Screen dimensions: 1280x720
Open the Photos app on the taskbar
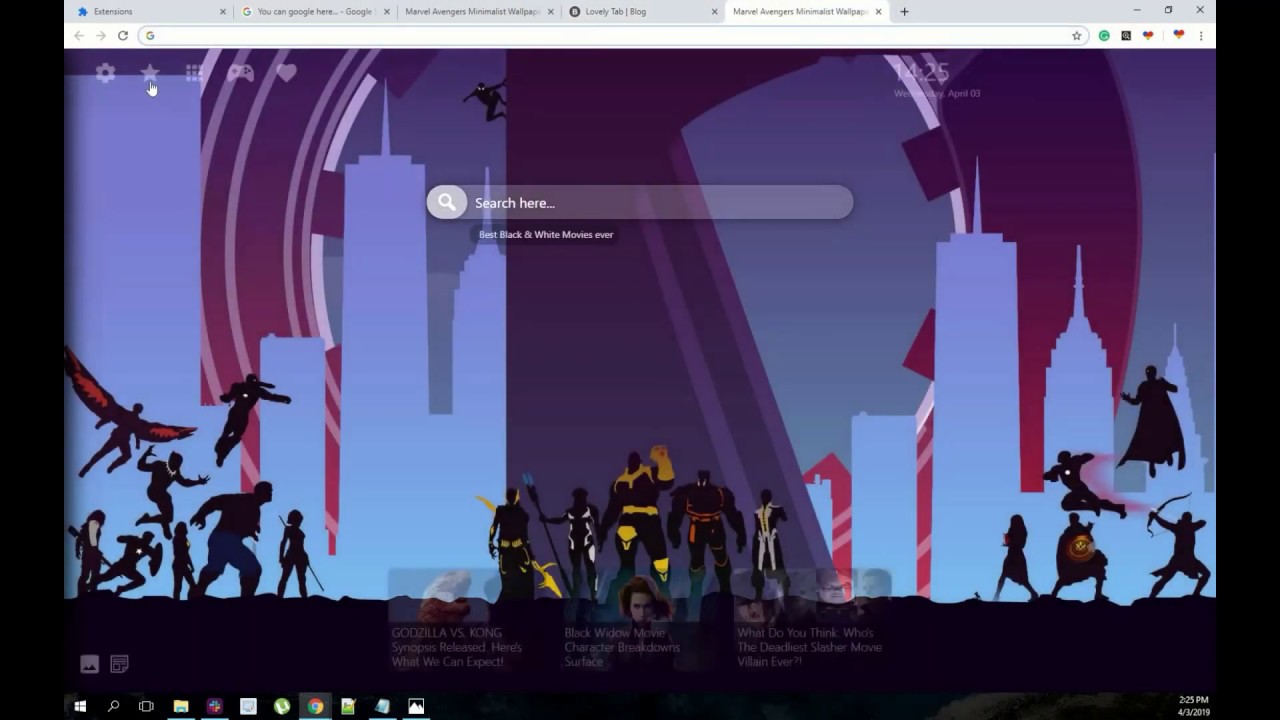[416, 706]
